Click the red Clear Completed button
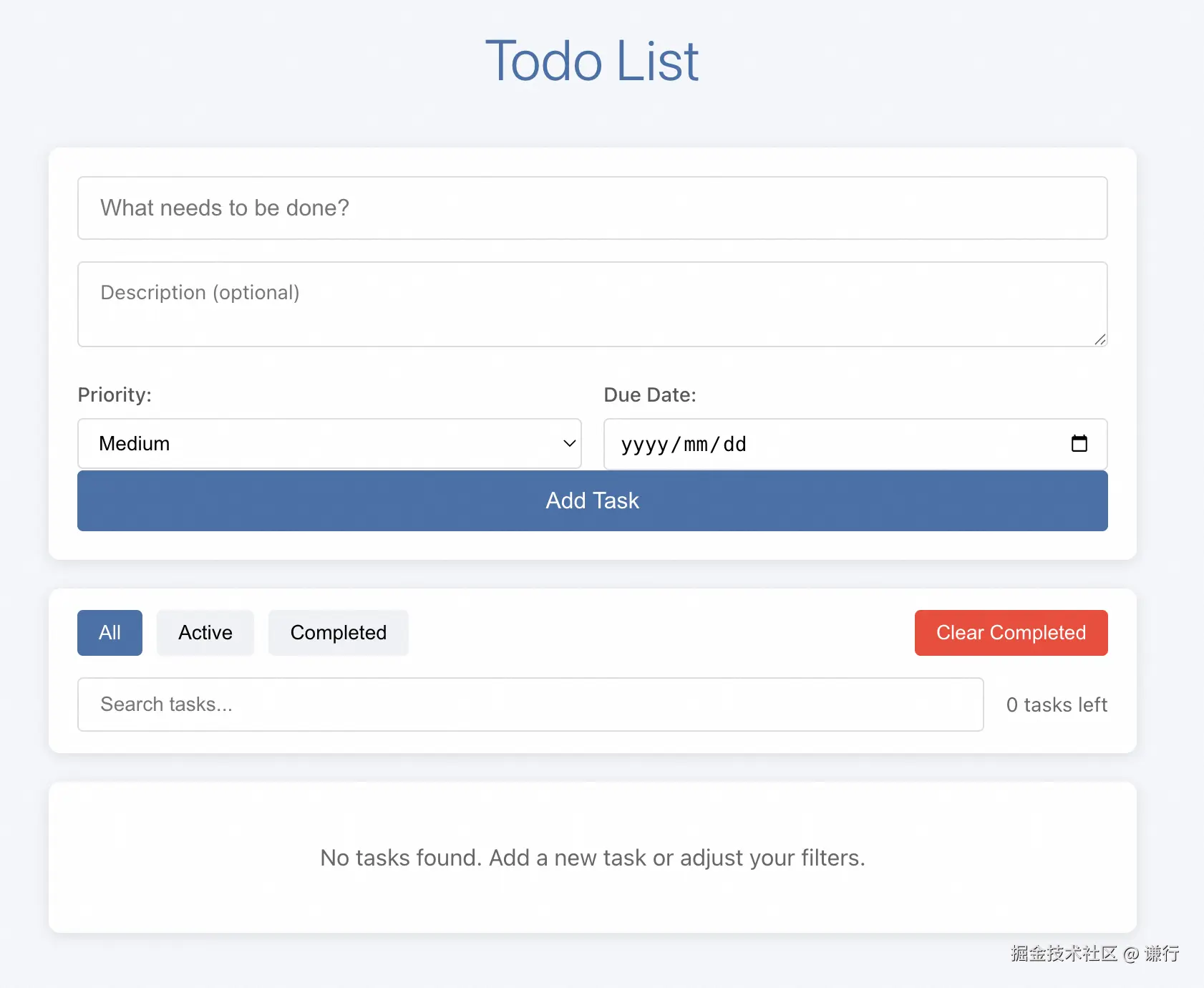The width and height of the screenshot is (1204, 988). click(1011, 633)
